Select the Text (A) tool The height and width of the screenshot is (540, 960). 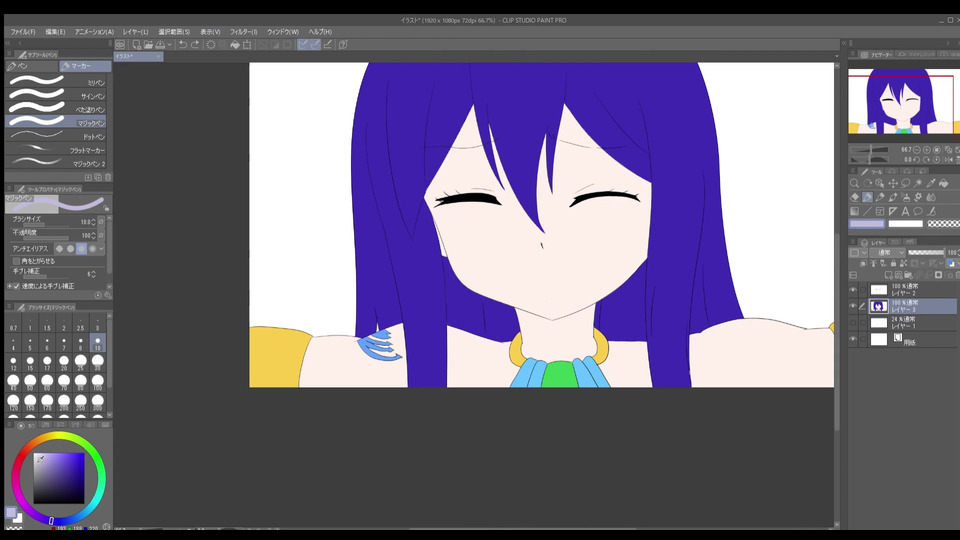coord(906,211)
